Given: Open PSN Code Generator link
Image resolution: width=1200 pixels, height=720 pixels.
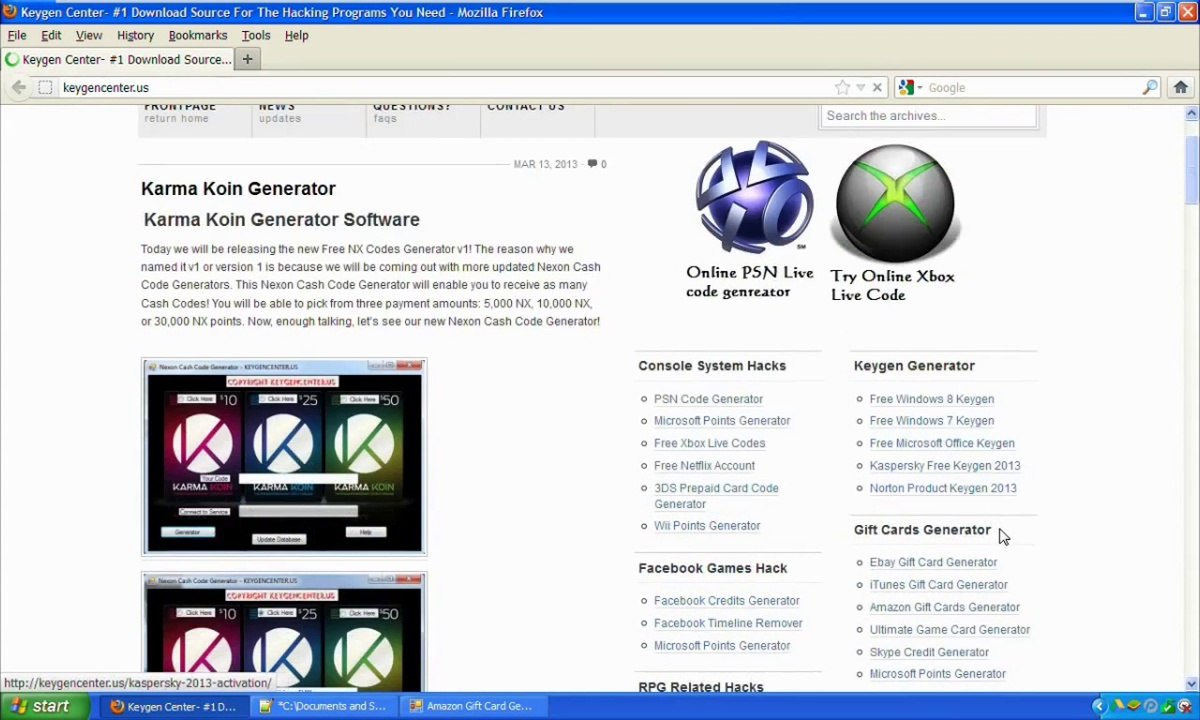Looking at the screenshot, I should [708, 399].
